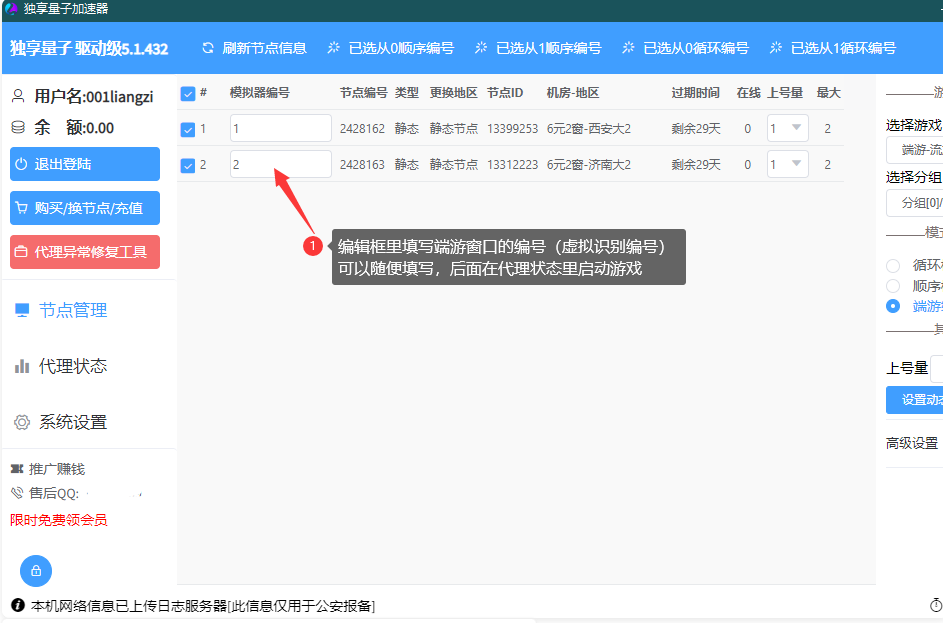Click the 模拟器编号 column header

coord(260,93)
